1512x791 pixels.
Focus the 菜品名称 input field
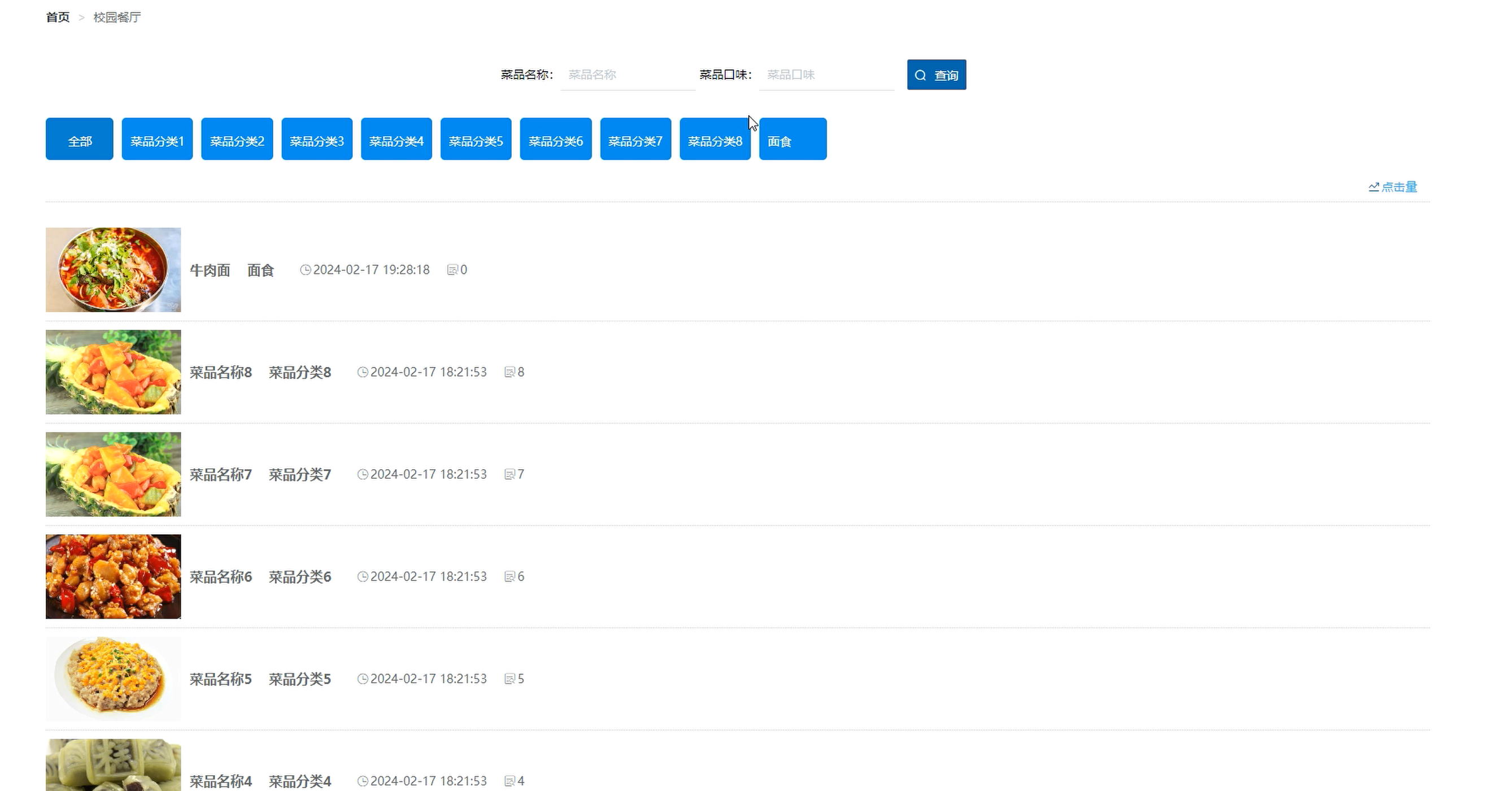tap(628, 75)
